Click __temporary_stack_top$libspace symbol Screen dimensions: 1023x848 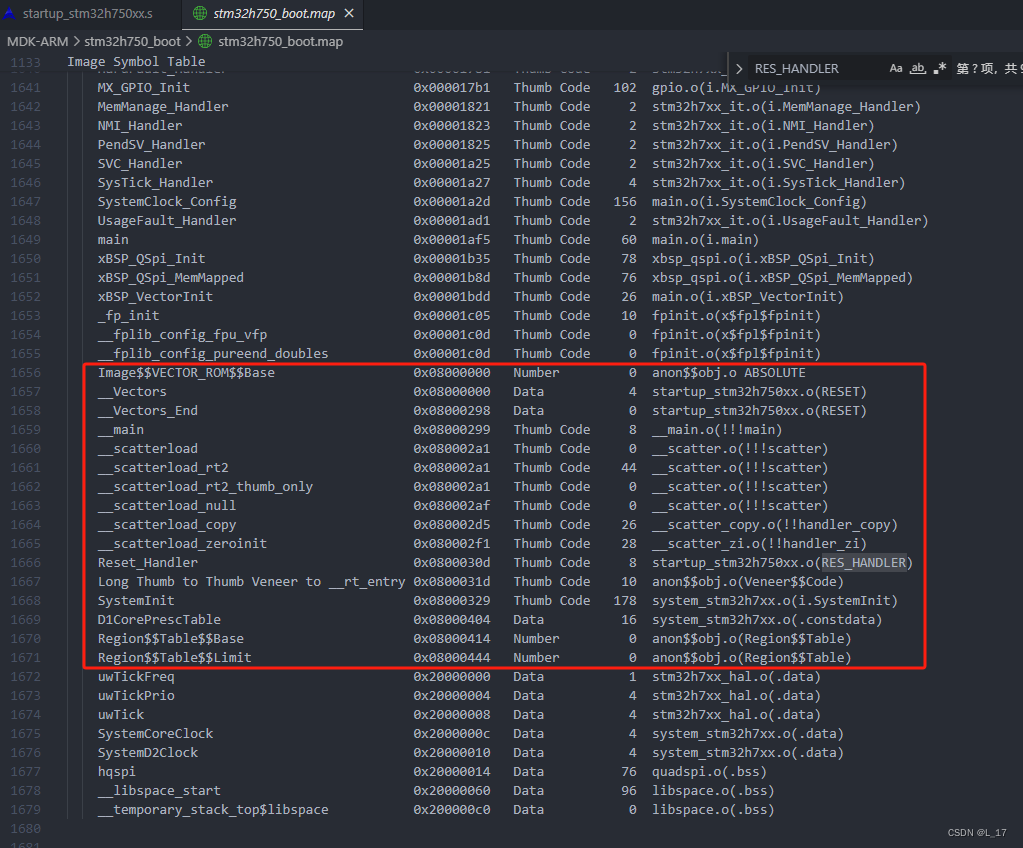point(213,810)
